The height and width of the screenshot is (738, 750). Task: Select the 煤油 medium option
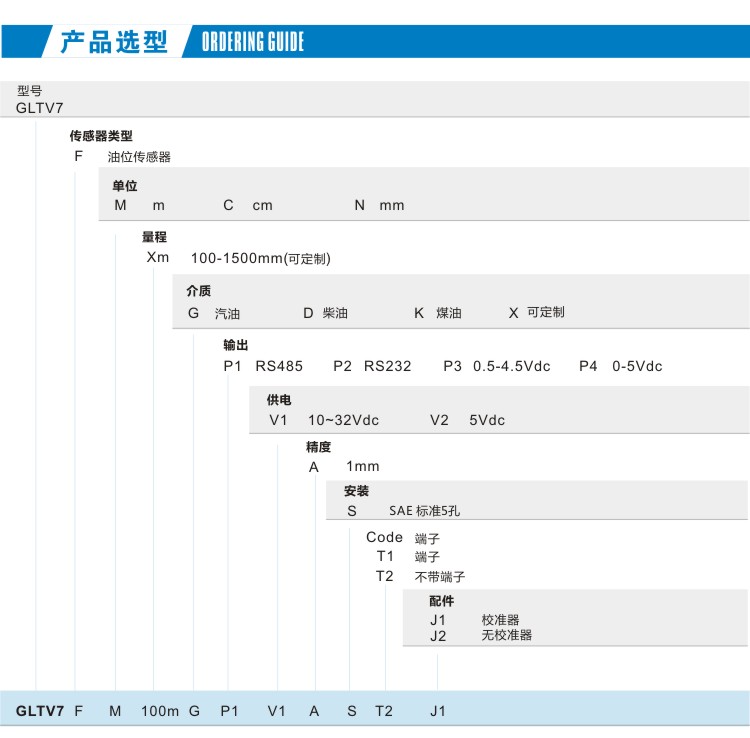click(449, 313)
